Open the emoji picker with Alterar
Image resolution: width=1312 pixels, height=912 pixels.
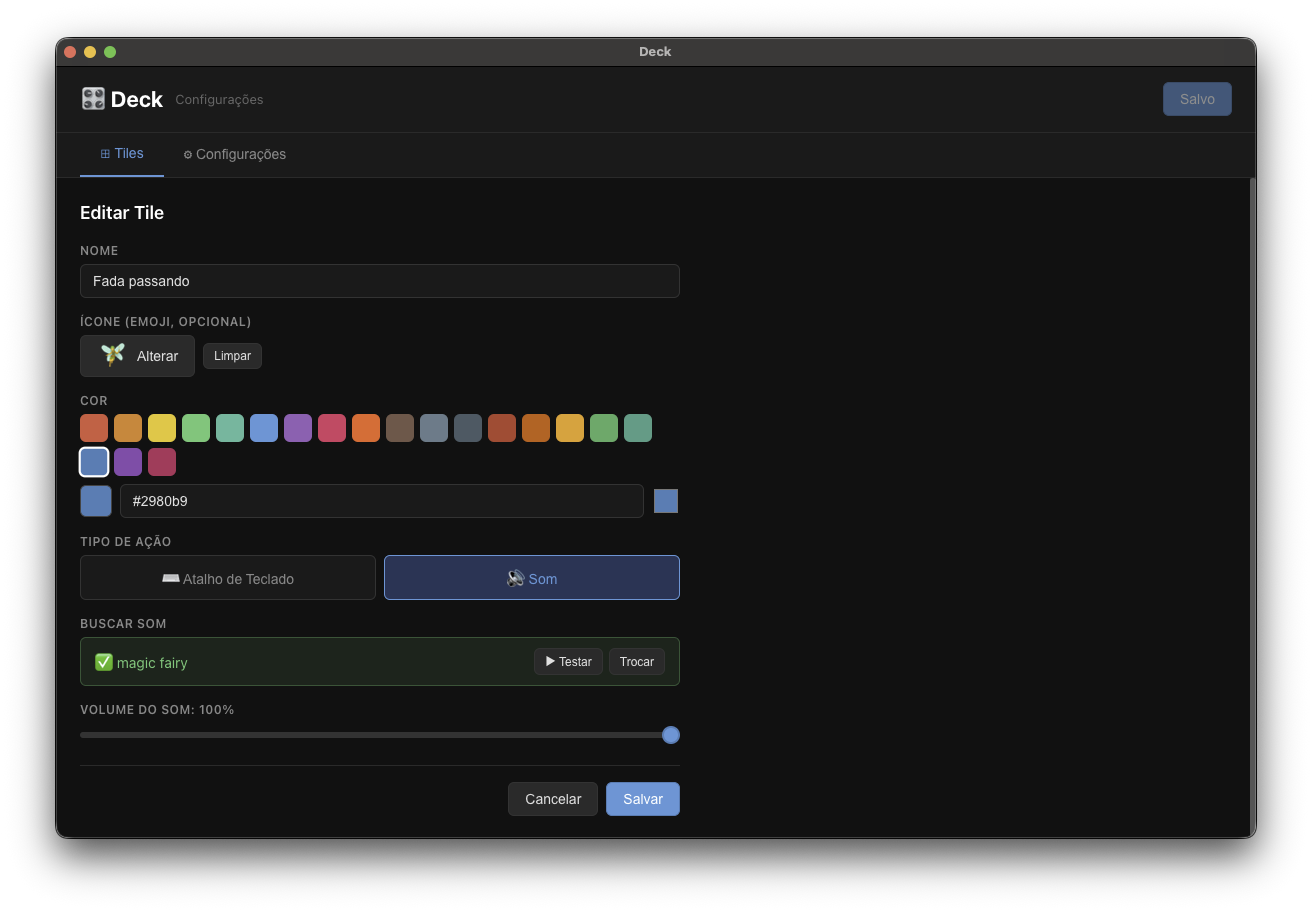(x=137, y=356)
